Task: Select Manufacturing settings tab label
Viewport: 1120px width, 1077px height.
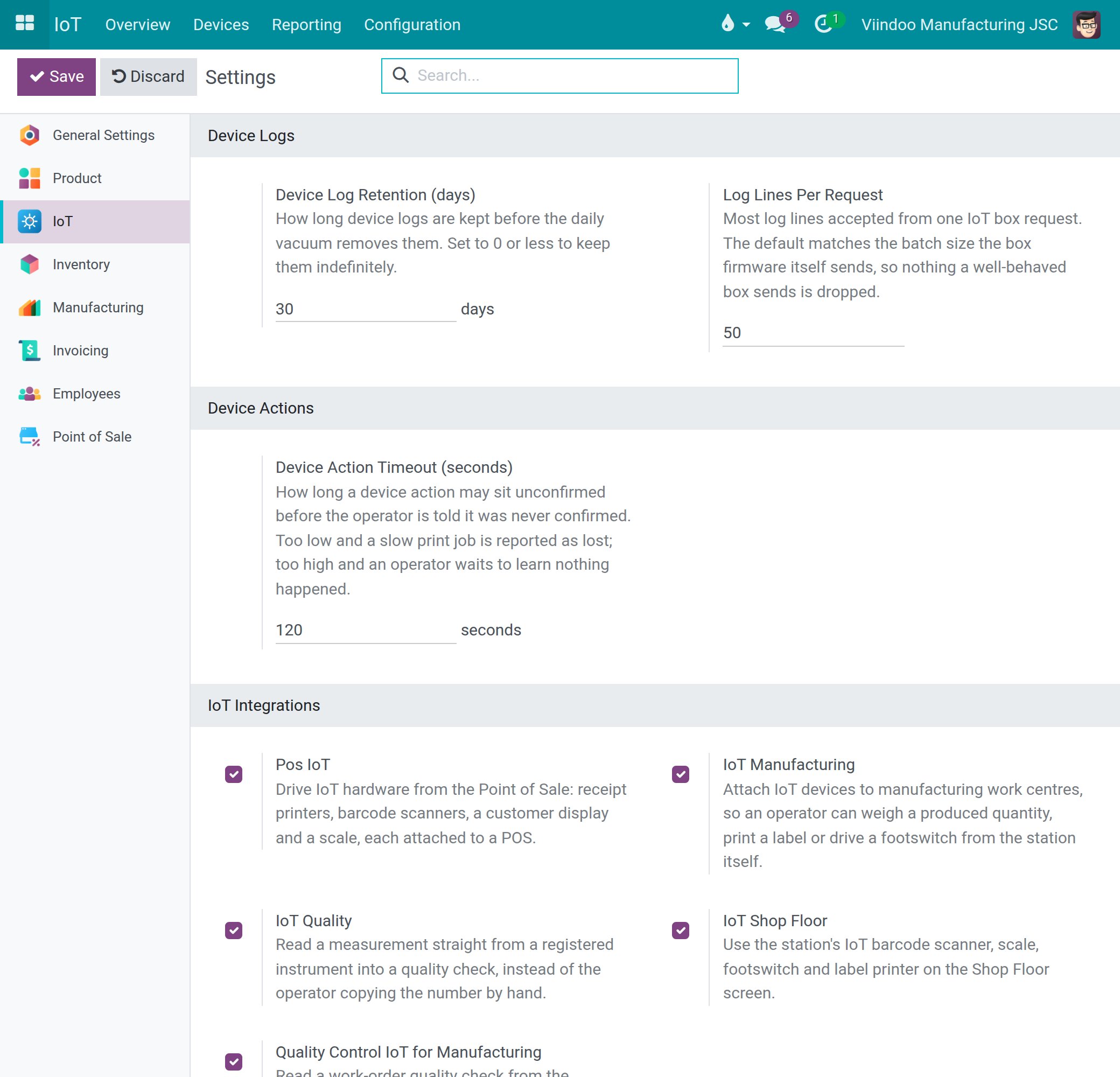Action: coord(99,307)
